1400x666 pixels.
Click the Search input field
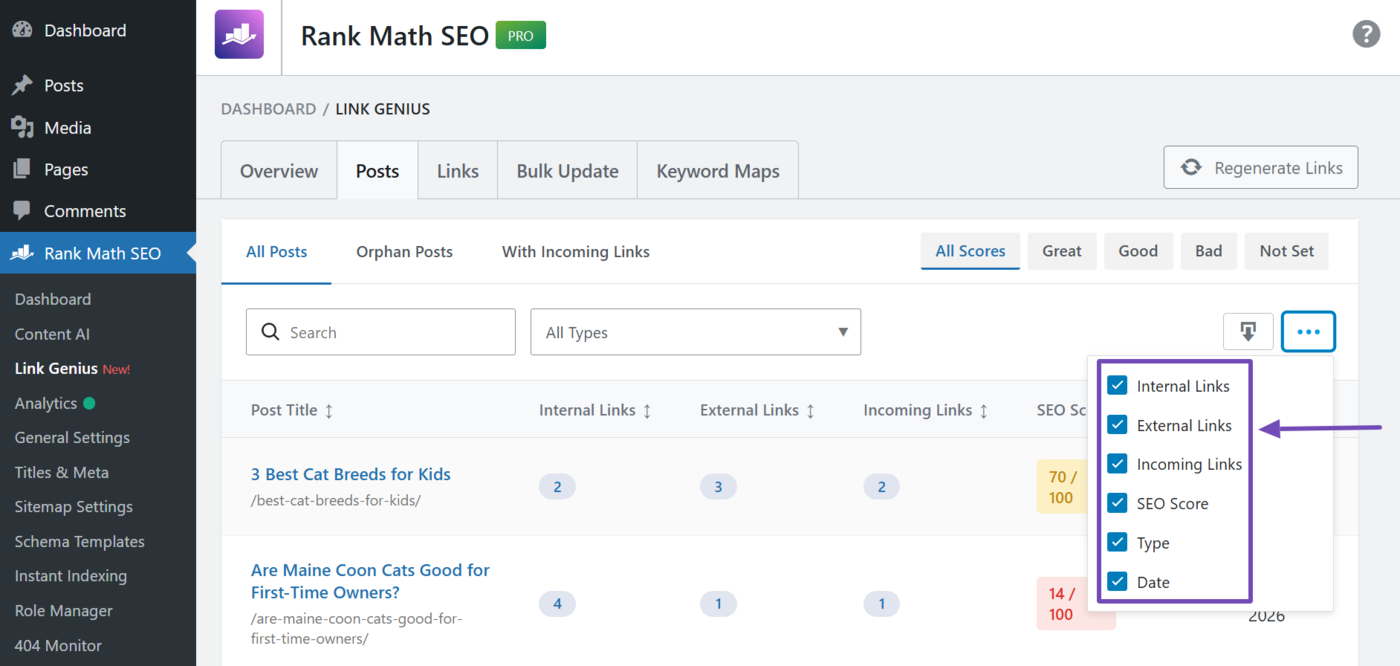point(381,332)
